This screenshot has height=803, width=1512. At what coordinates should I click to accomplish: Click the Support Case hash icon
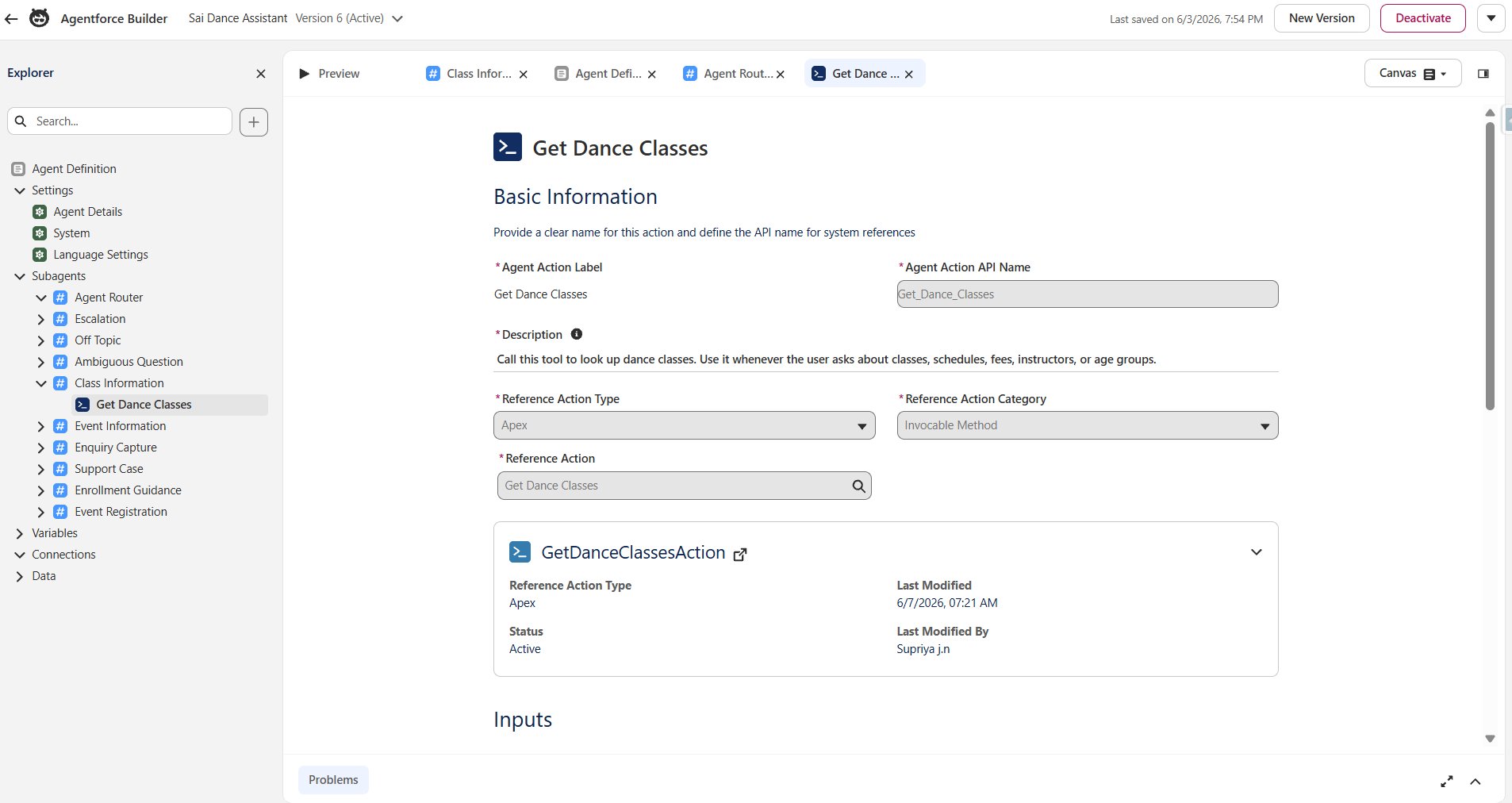click(x=60, y=469)
